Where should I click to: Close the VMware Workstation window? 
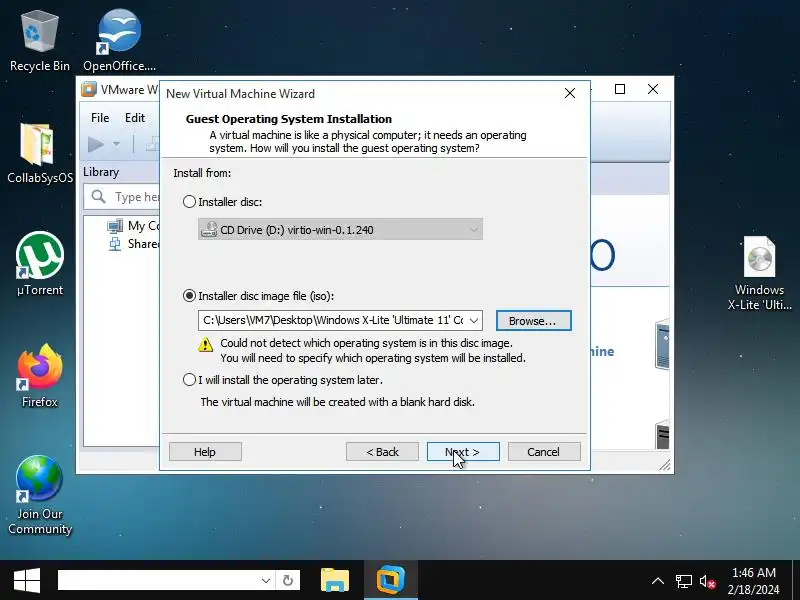[653, 89]
